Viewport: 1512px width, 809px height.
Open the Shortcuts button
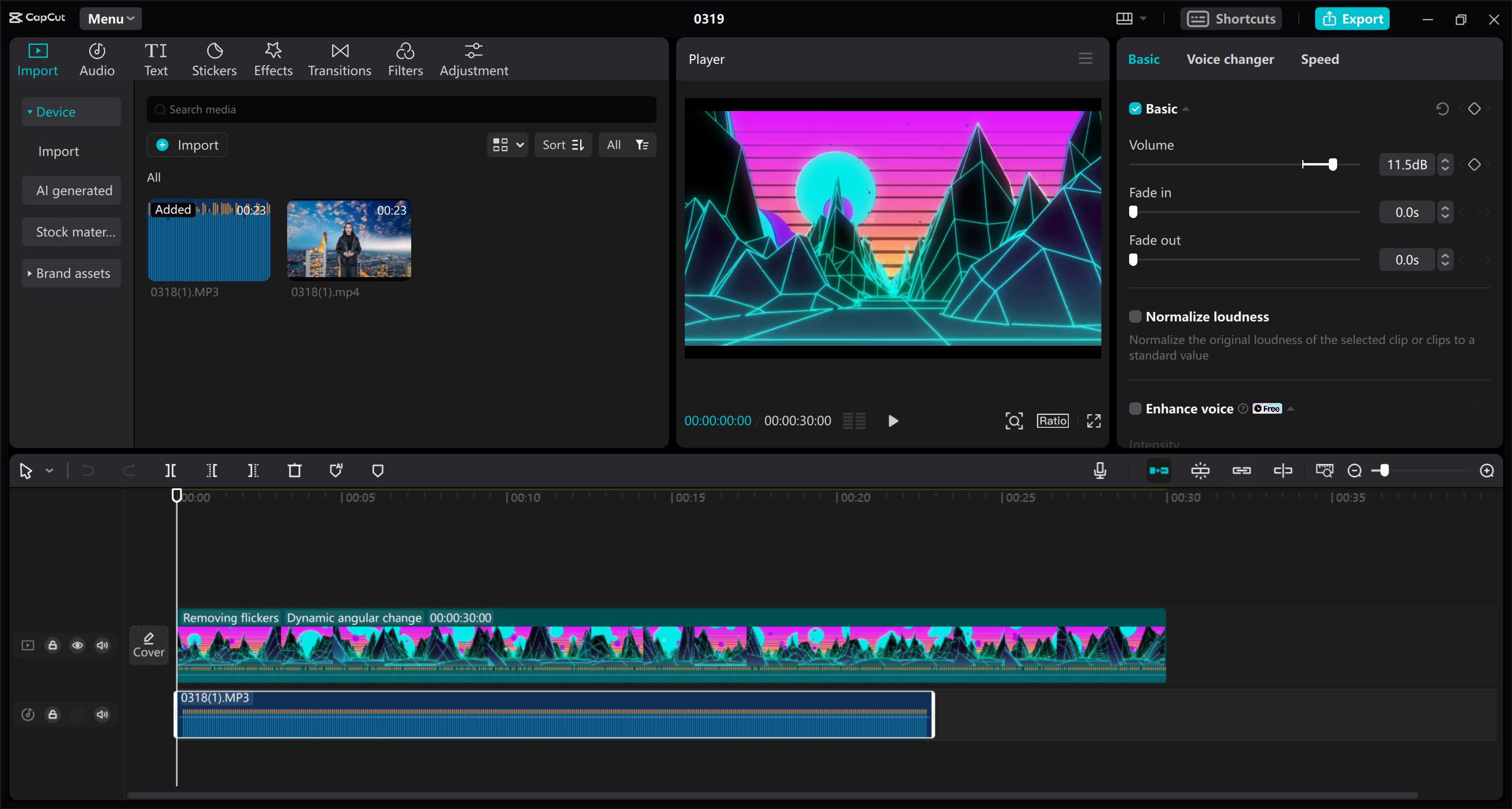pyautogui.click(x=1231, y=19)
